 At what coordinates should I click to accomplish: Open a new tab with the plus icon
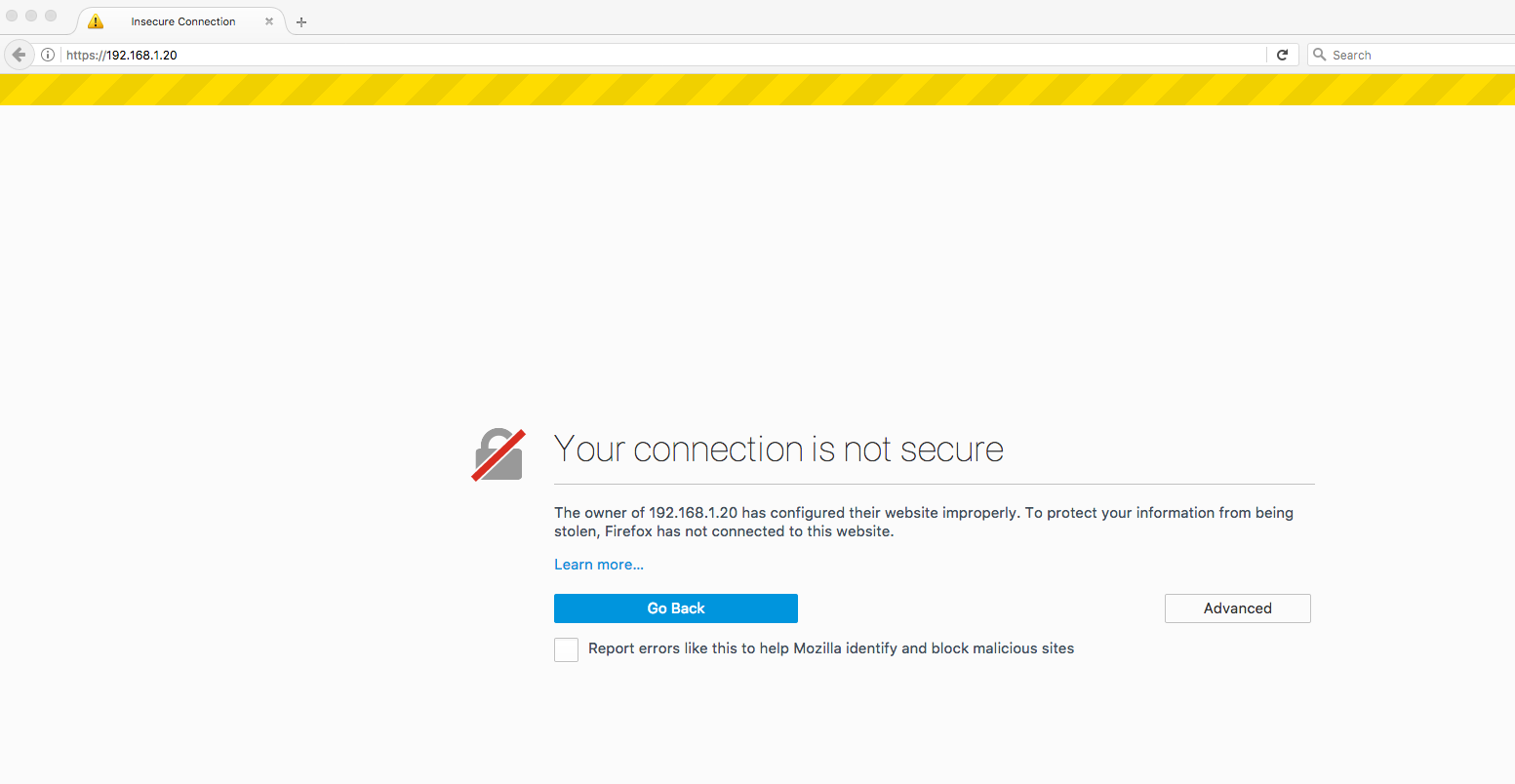coord(301,21)
